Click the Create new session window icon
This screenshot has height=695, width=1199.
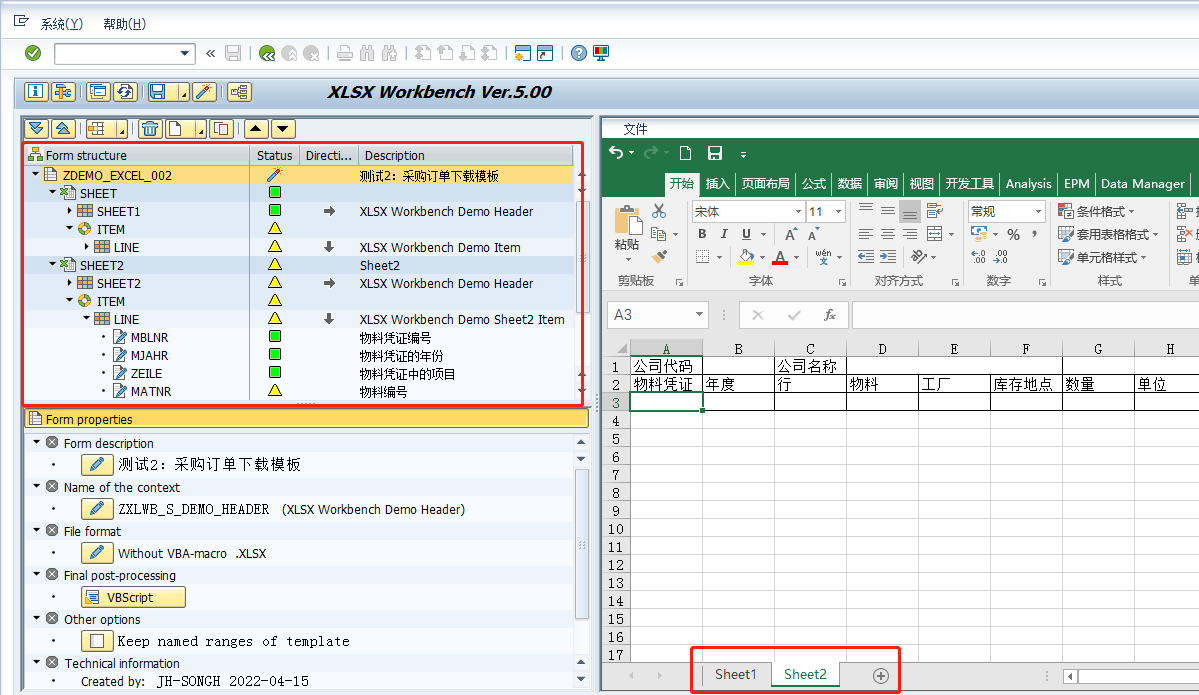[522, 53]
